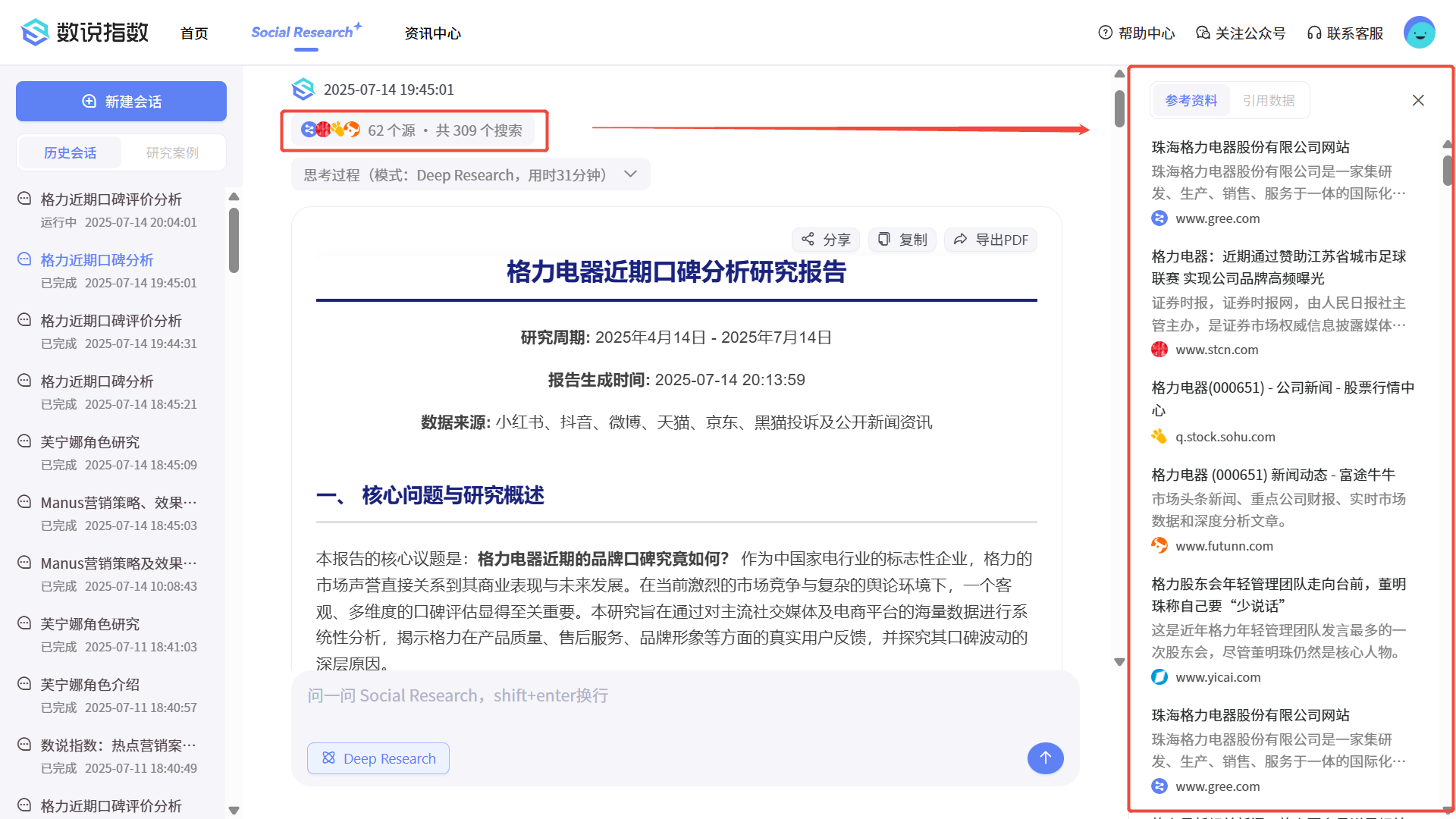Open 格力电器：近期通过赞助江苏省城市足球 reference

click(1279, 267)
